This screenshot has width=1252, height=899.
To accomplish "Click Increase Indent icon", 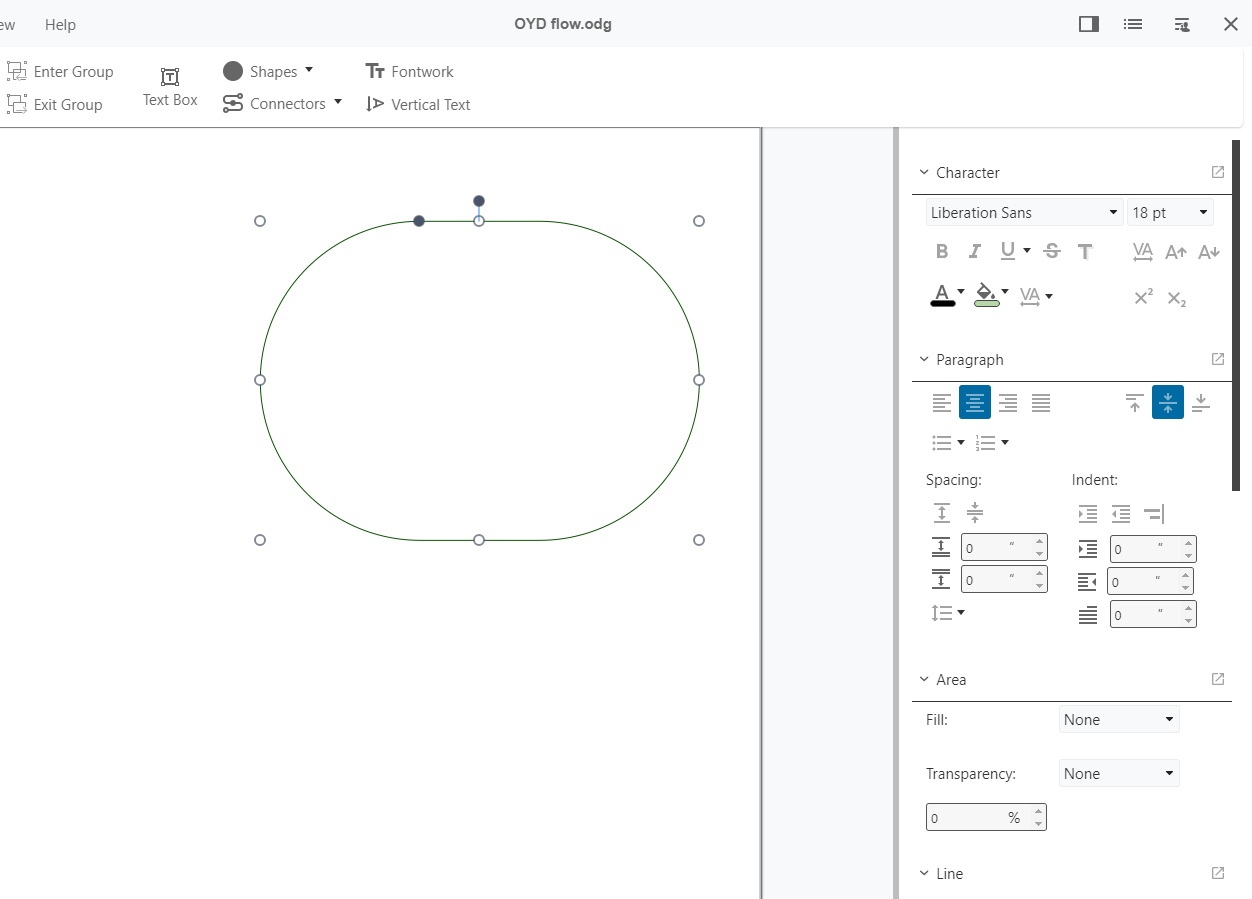I will pos(1088,514).
